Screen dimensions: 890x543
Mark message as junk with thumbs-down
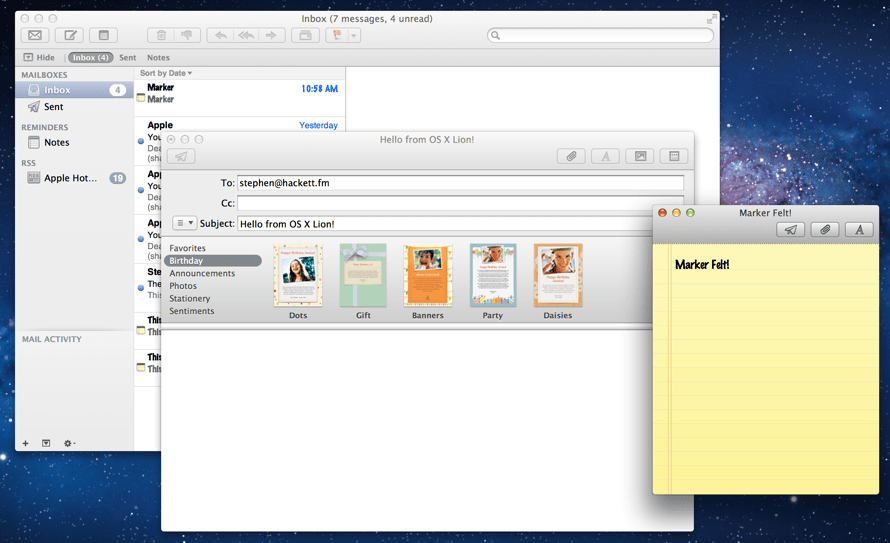point(187,35)
